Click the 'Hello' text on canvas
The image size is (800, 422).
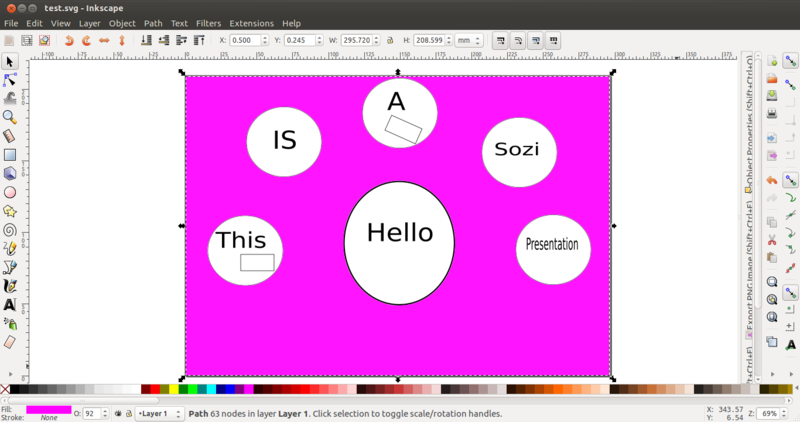400,233
